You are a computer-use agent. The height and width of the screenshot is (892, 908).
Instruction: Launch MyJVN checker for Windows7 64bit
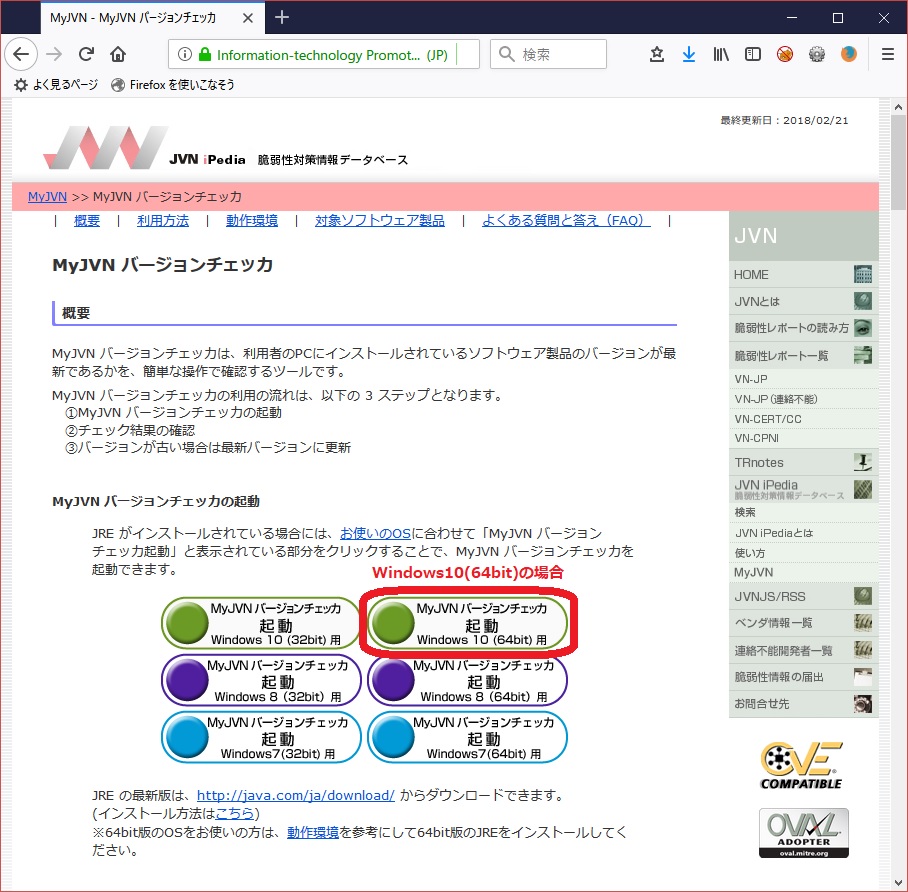467,737
